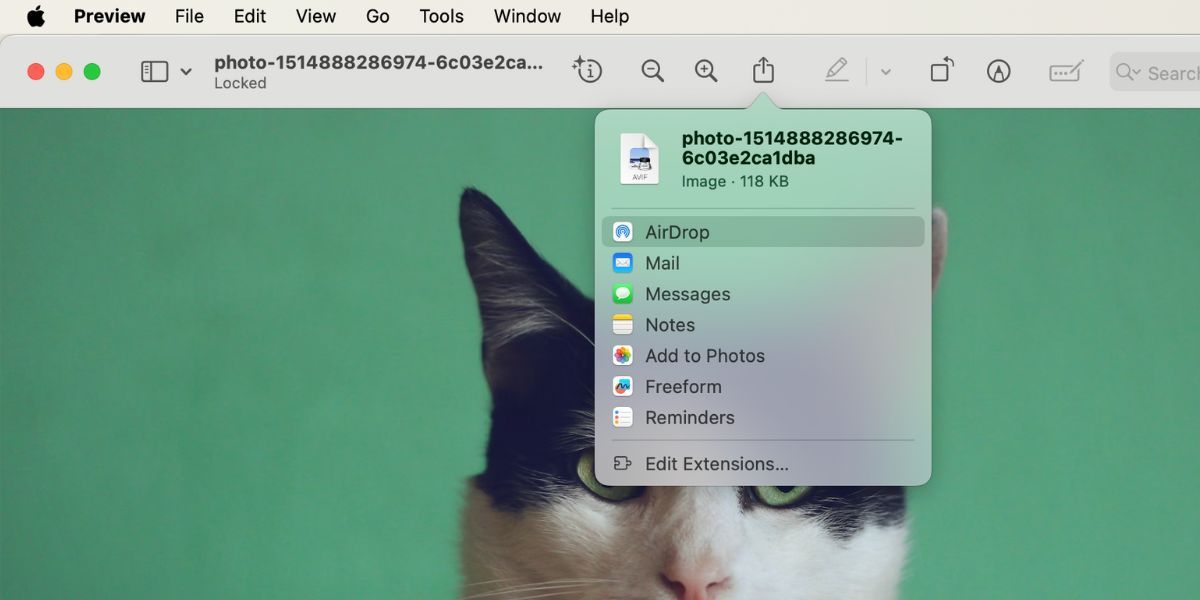Save the image to Notes
This screenshot has height=600, width=1200.
(668, 324)
